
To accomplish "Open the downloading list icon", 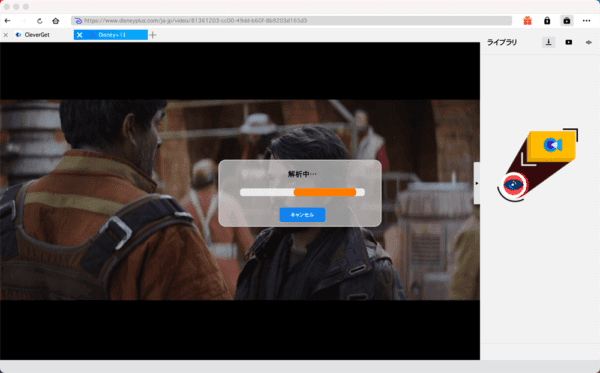I will point(549,42).
